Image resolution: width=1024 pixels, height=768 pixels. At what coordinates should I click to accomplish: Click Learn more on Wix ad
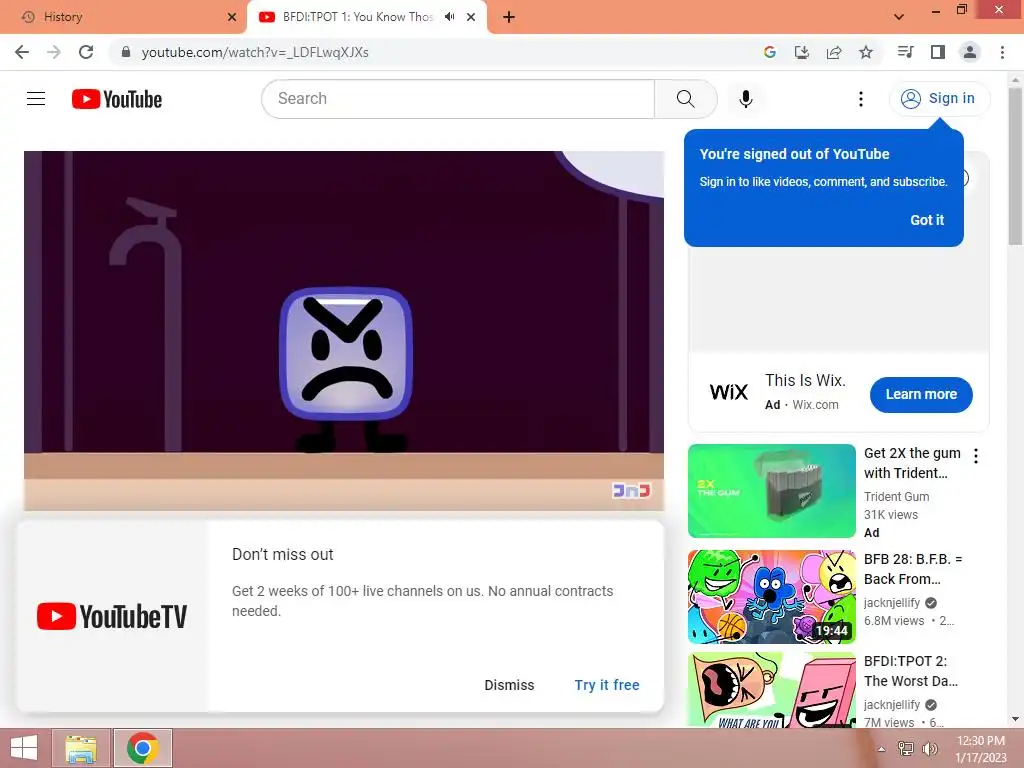click(x=921, y=394)
